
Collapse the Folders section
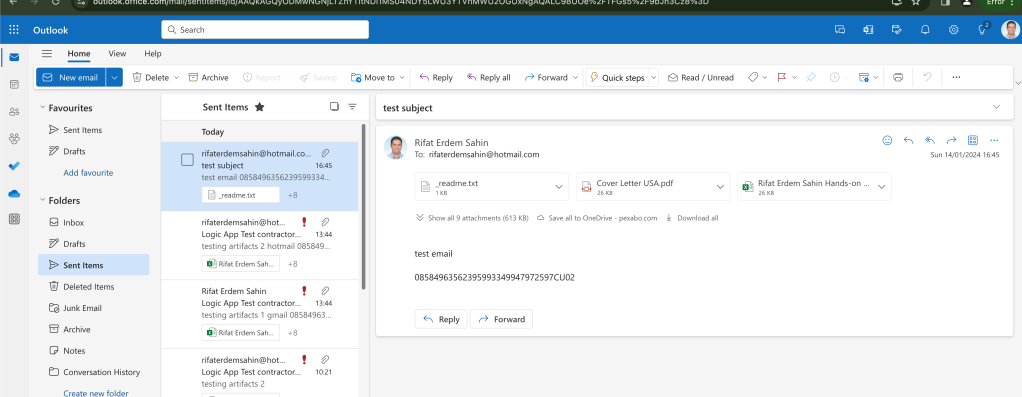(x=42, y=200)
